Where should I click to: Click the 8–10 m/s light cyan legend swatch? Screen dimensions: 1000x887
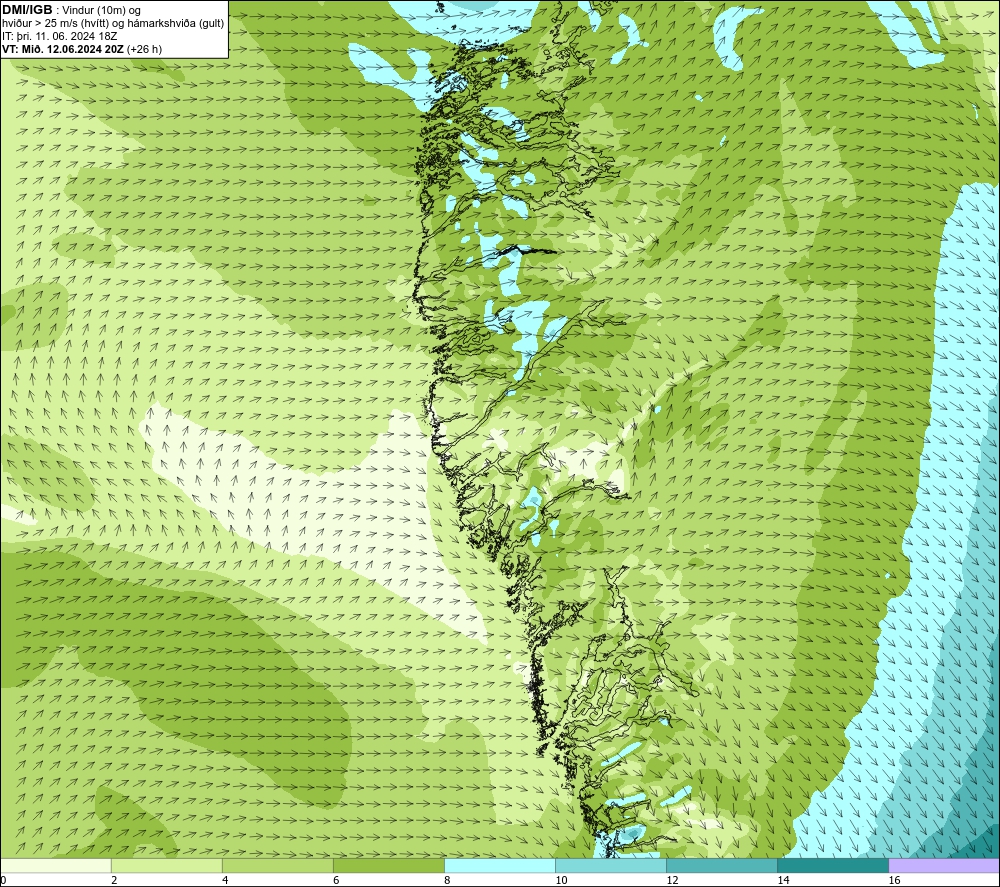[x=499, y=865]
